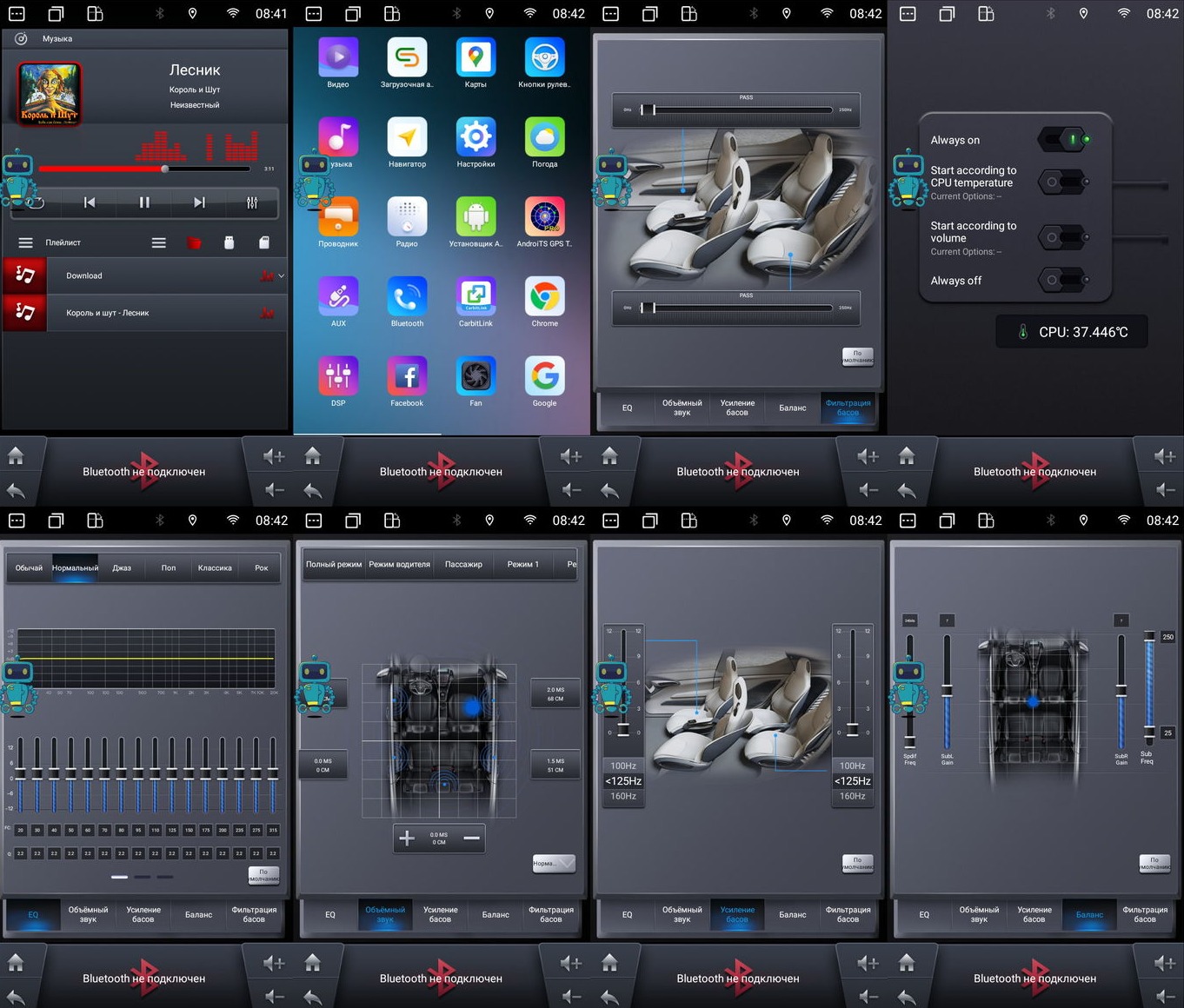
Task: Toggle the Always on fan switch
Action: 1063,139
